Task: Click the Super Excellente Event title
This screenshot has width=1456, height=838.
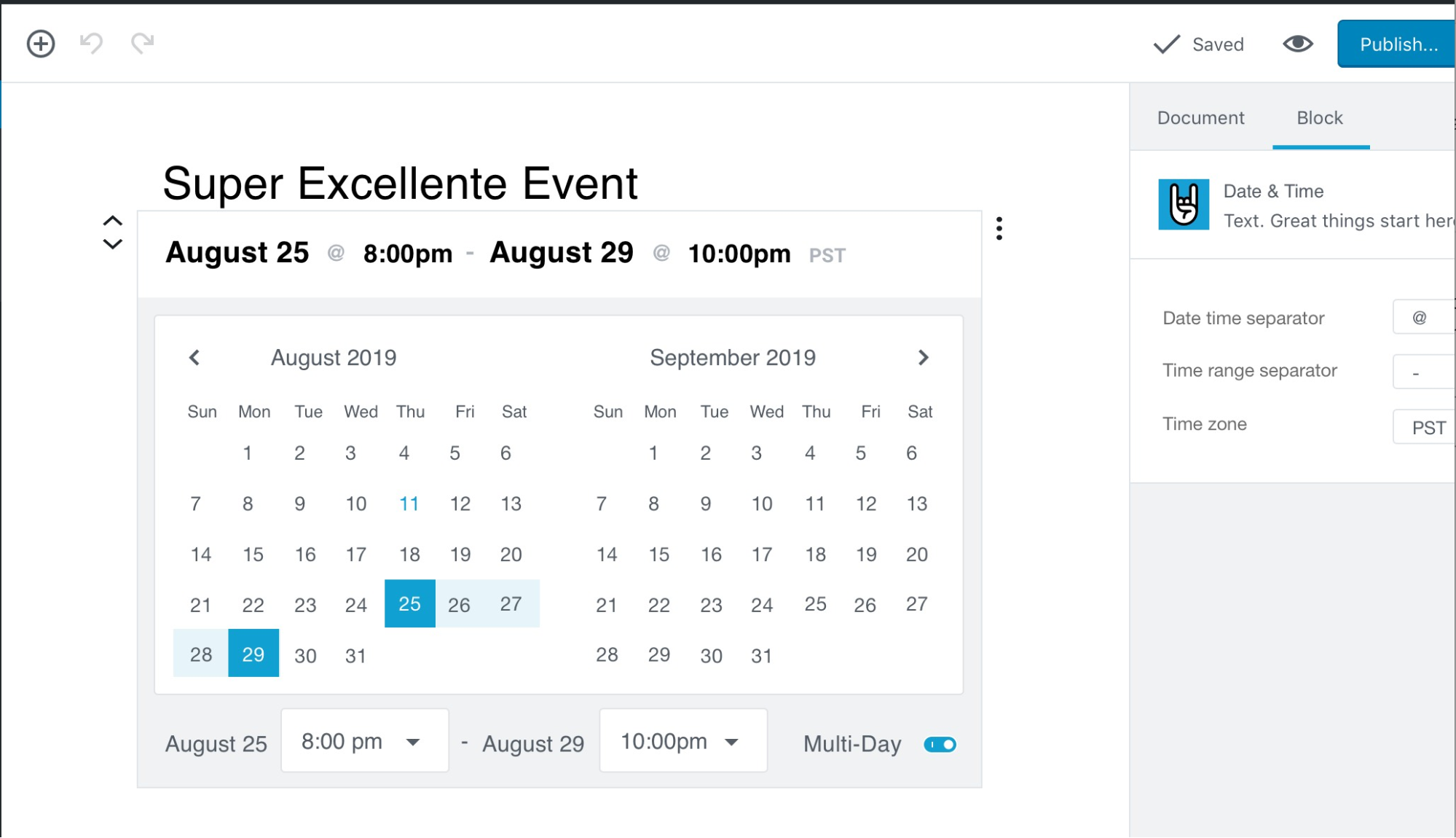Action: click(400, 183)
